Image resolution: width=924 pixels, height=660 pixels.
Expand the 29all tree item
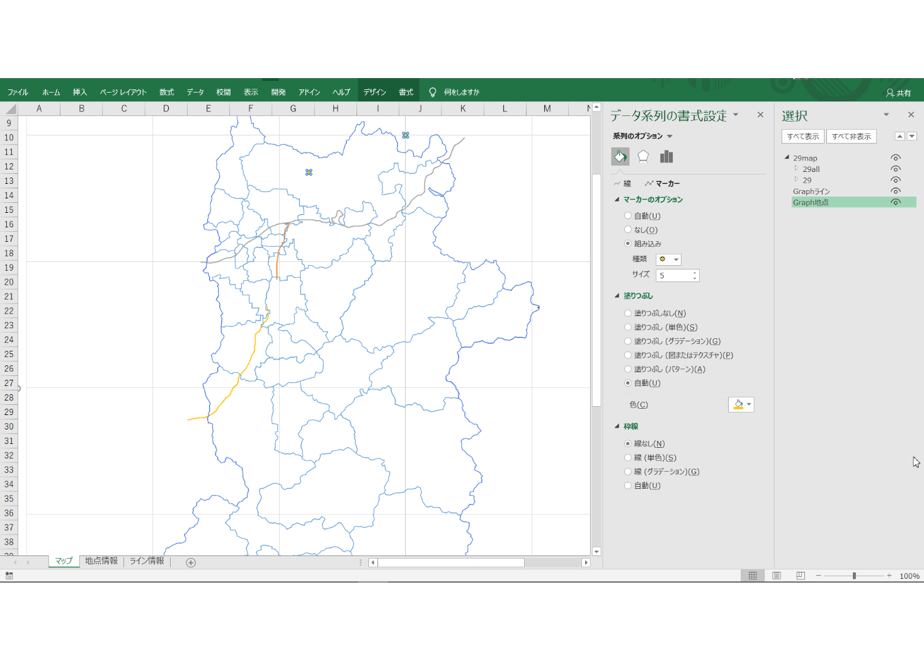click(x=796, y=169)
